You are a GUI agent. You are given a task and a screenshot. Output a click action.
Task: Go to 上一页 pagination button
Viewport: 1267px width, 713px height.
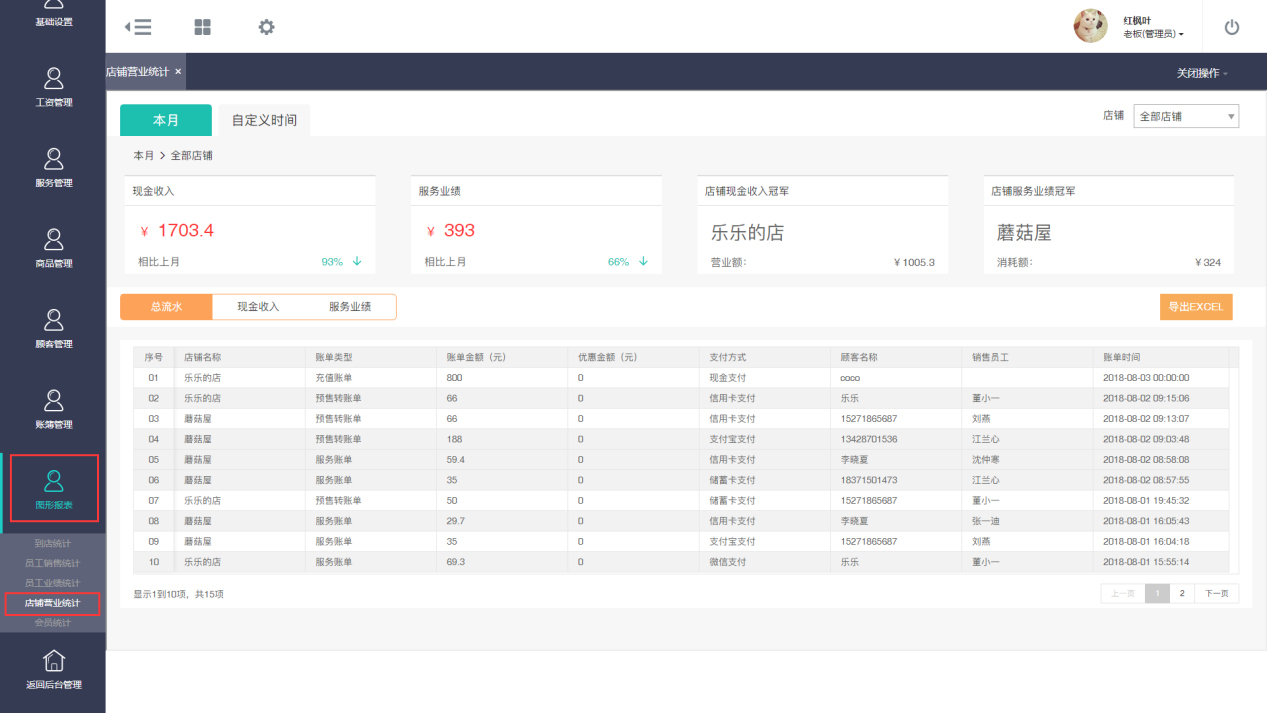coord(1123,593)
